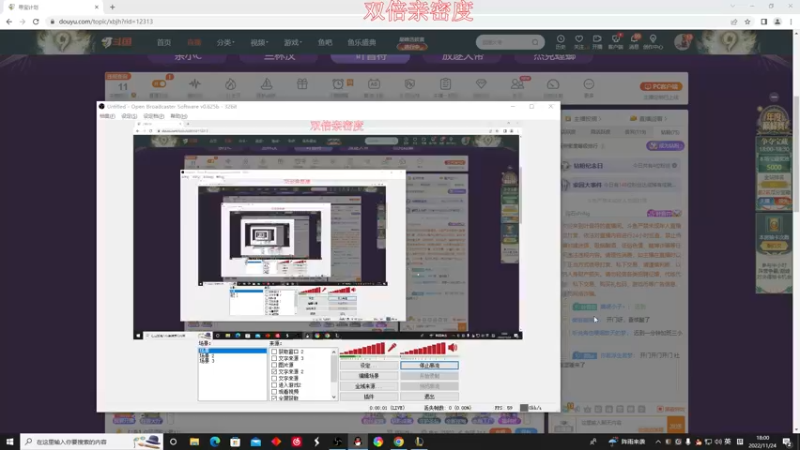The height and width of the screenshot is (450, 800).
Task: Toggle the 文字来源 source checkbox below 文字来源 2
Action: 274,378
